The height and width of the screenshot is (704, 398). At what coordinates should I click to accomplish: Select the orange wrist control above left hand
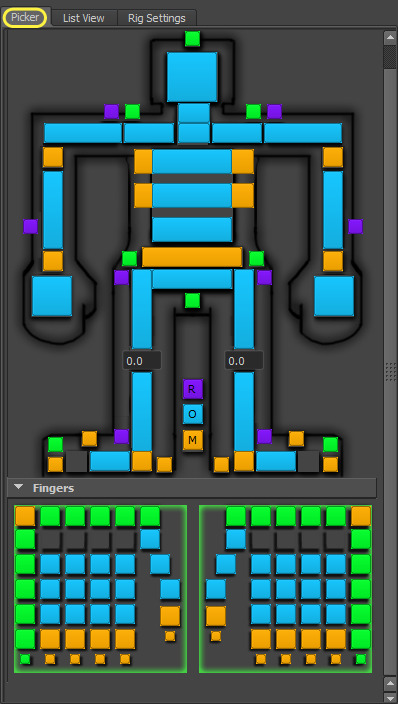[x=53, y=261]
